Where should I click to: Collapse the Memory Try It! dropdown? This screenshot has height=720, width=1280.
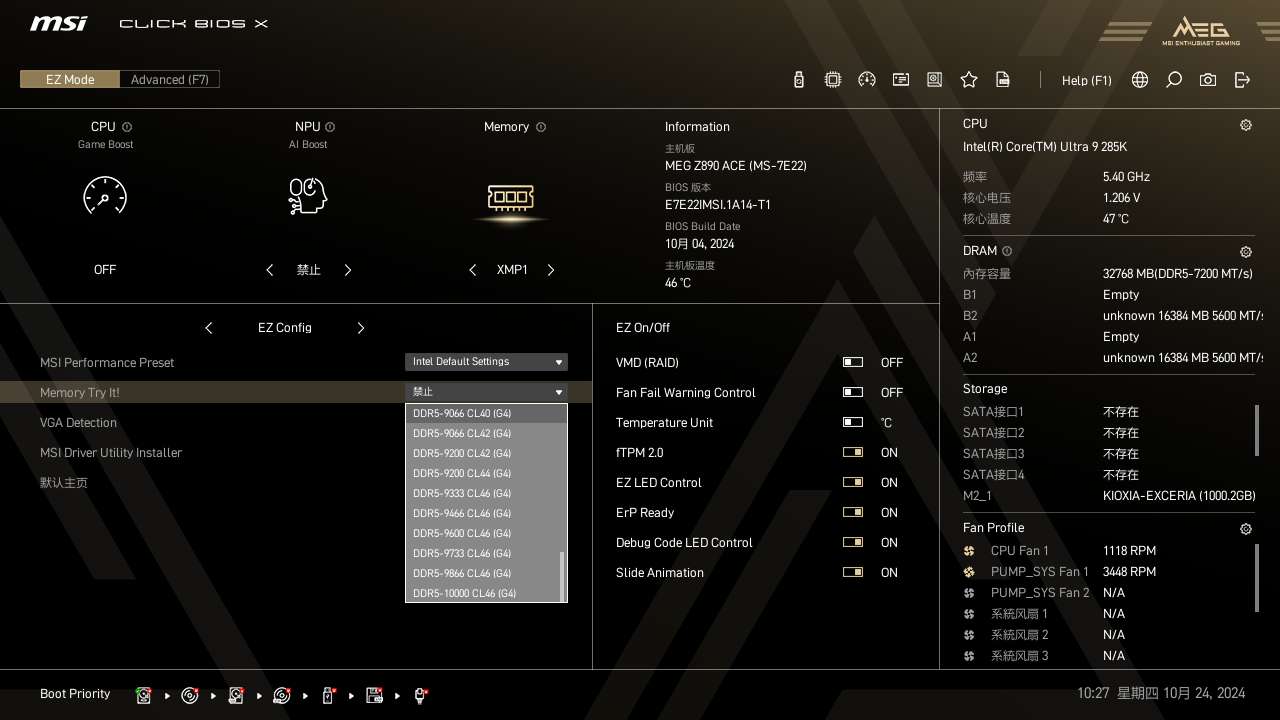tap(486, 392)
